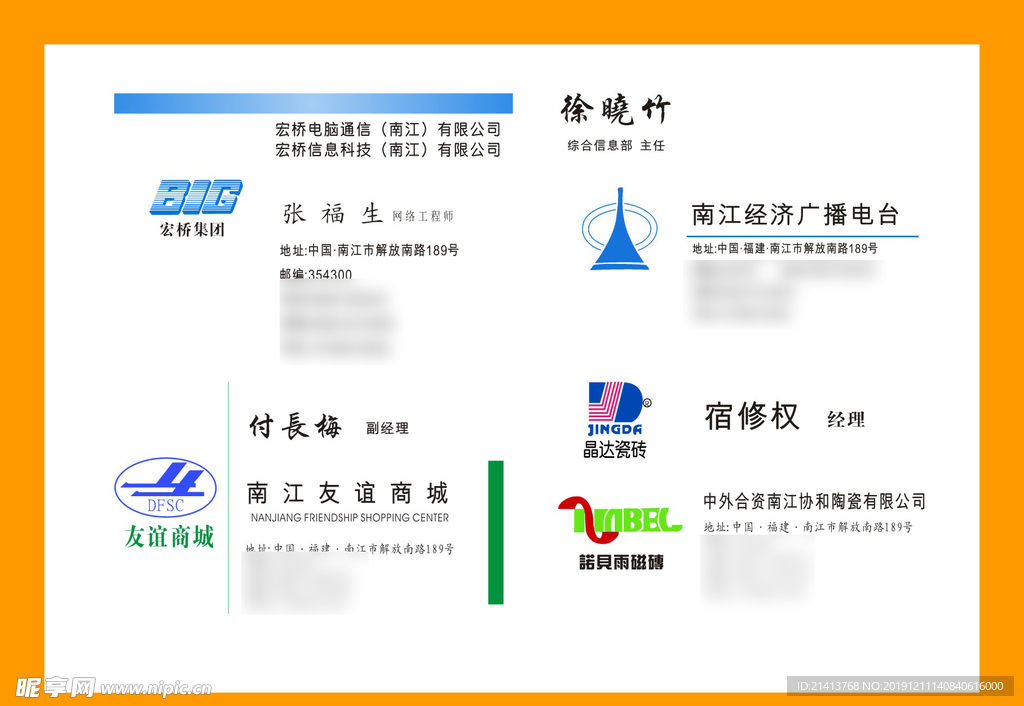1024x706 pixels.
Task: Select the name 张福生
Action: click(x=332, y=214)
